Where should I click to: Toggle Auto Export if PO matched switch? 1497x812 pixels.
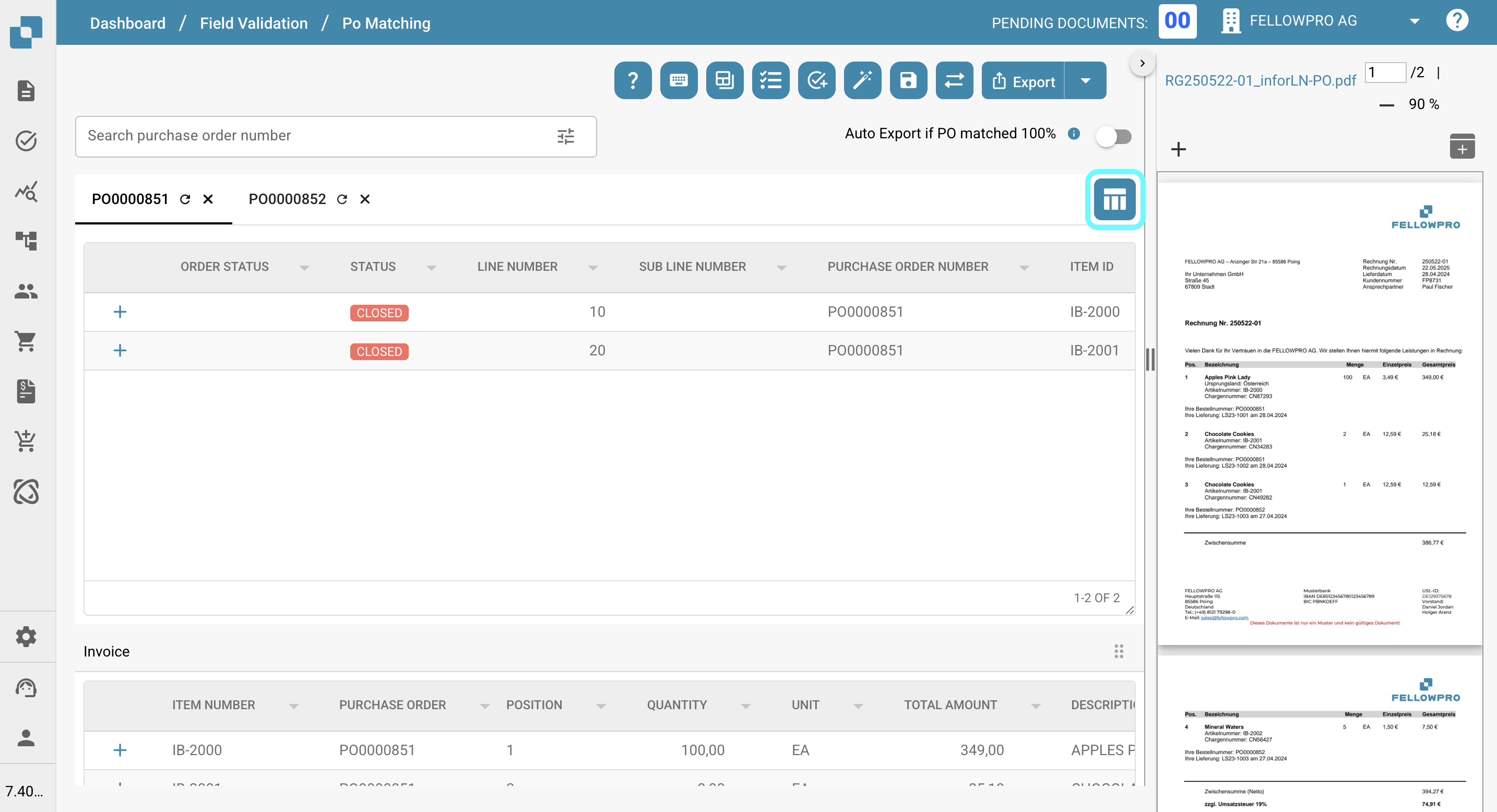click(x=1113, y=137)
